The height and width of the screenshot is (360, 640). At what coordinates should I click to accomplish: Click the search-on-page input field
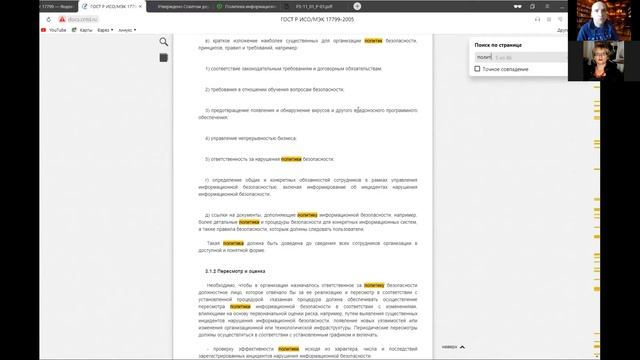(521, 57)
